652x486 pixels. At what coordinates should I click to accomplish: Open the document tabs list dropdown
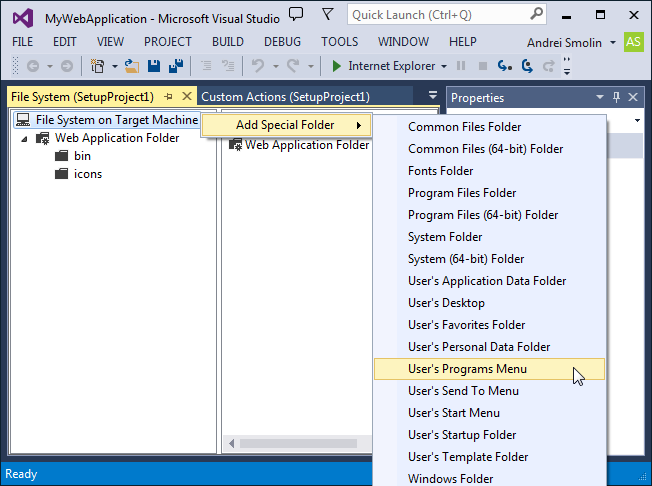433,96
